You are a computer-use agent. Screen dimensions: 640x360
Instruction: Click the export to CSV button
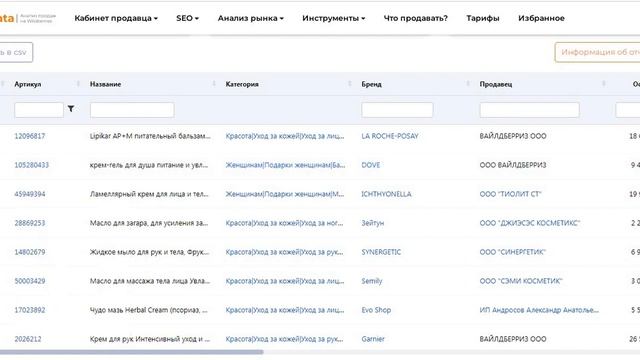point(16,52)
